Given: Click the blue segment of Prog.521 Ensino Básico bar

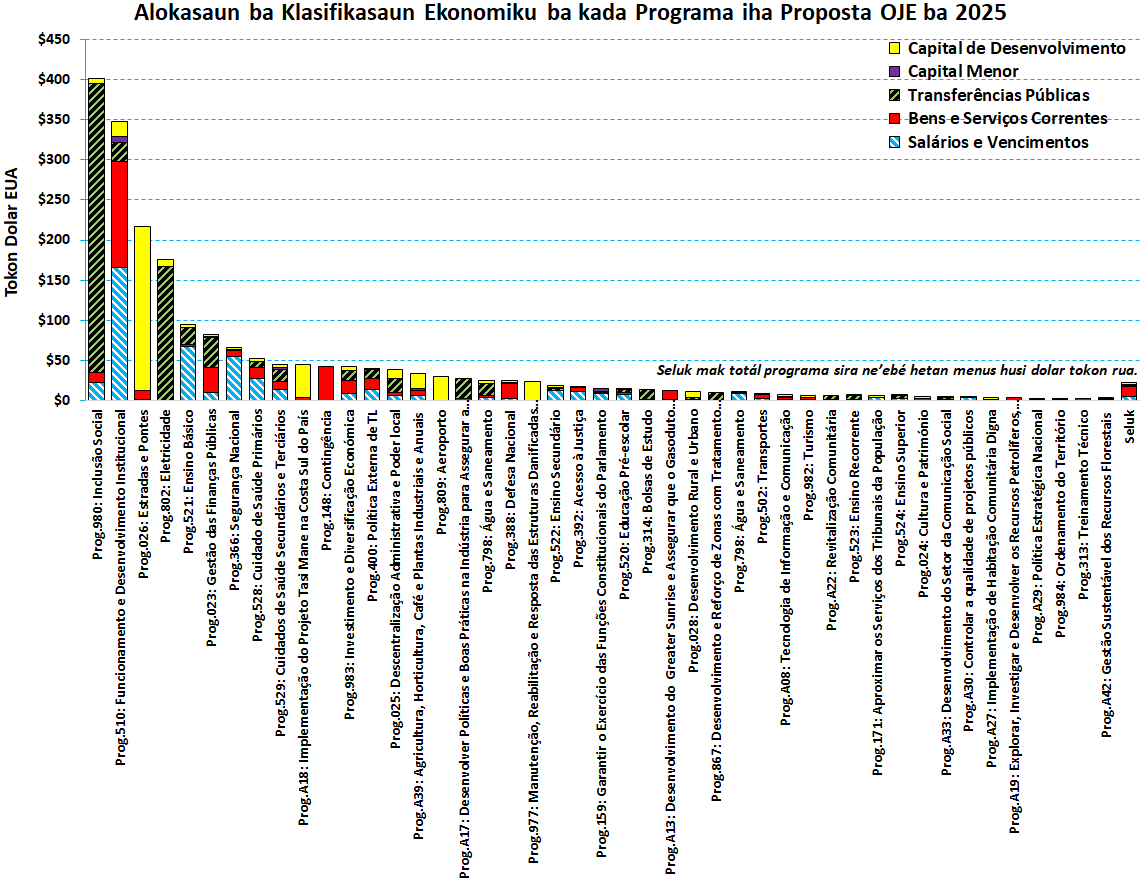Looking at the screenshot, I should click(188, 372).
